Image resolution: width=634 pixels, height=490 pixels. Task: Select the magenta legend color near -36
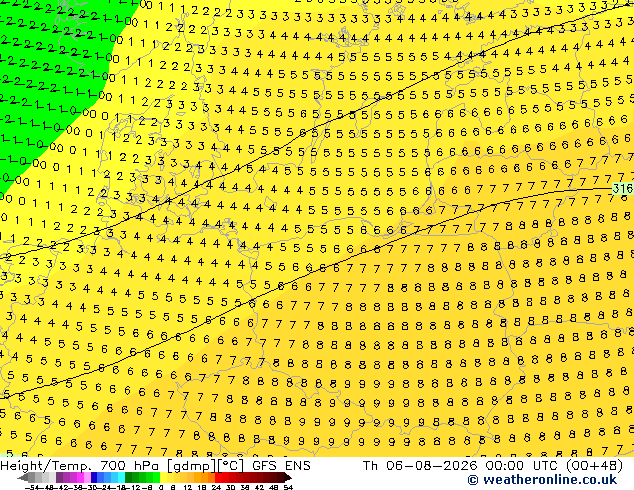tap(80, 477)
